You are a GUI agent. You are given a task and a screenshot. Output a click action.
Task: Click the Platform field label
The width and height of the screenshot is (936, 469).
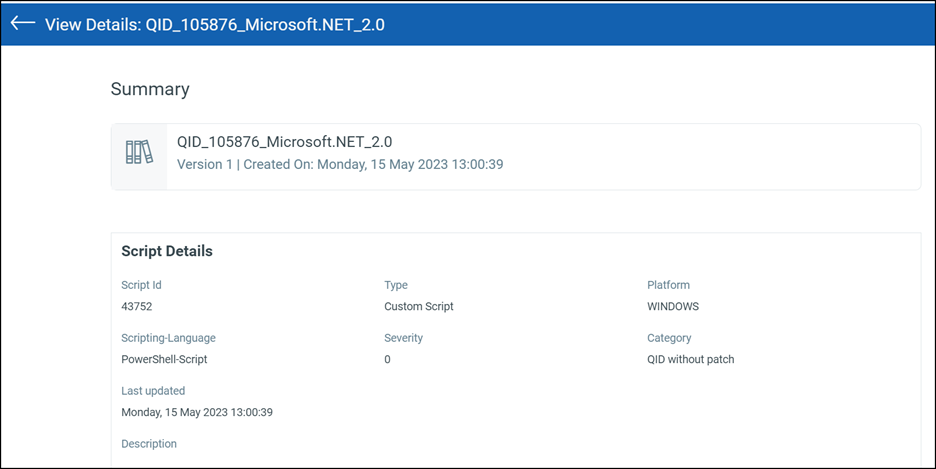tap(668, 285)
